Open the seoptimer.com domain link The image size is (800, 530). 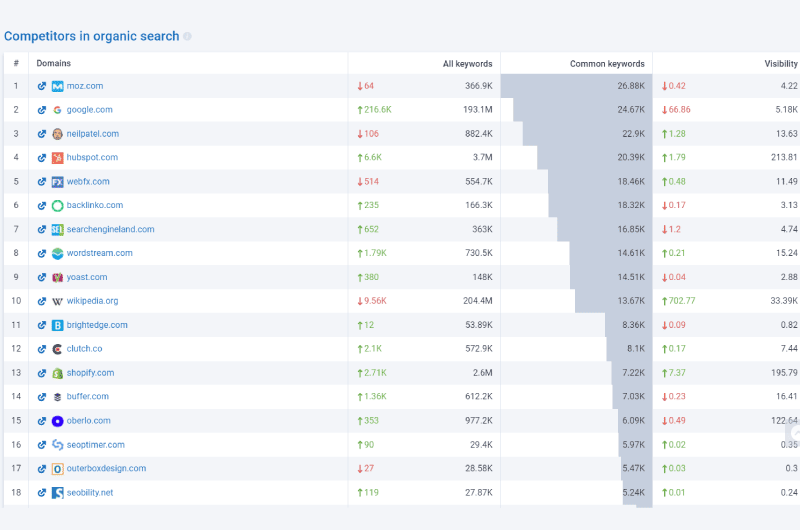(95, 444)
